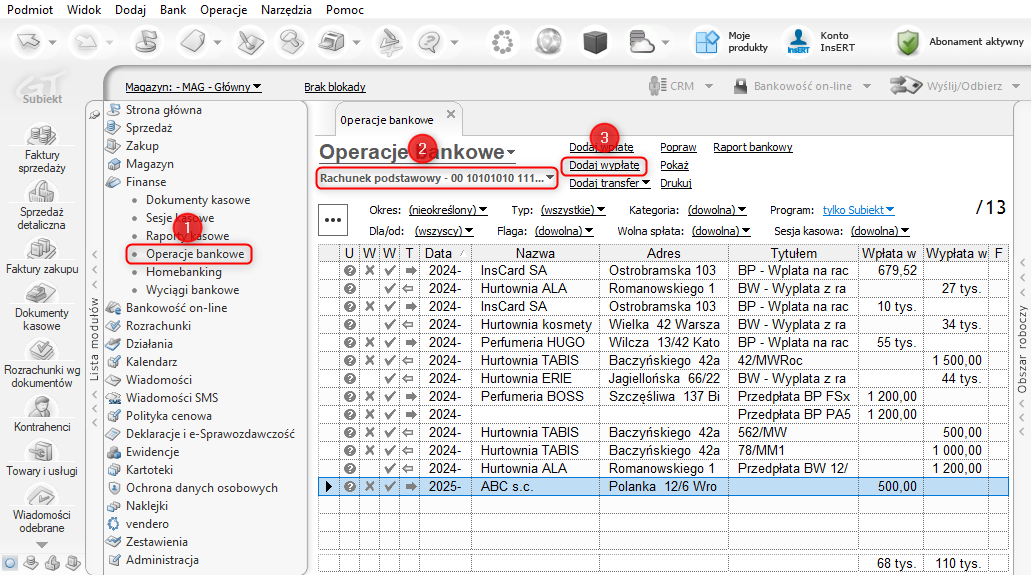Screen dimensions: 1031x575
Task: Click Abonament aktywny shield icon
Action: 907,42
